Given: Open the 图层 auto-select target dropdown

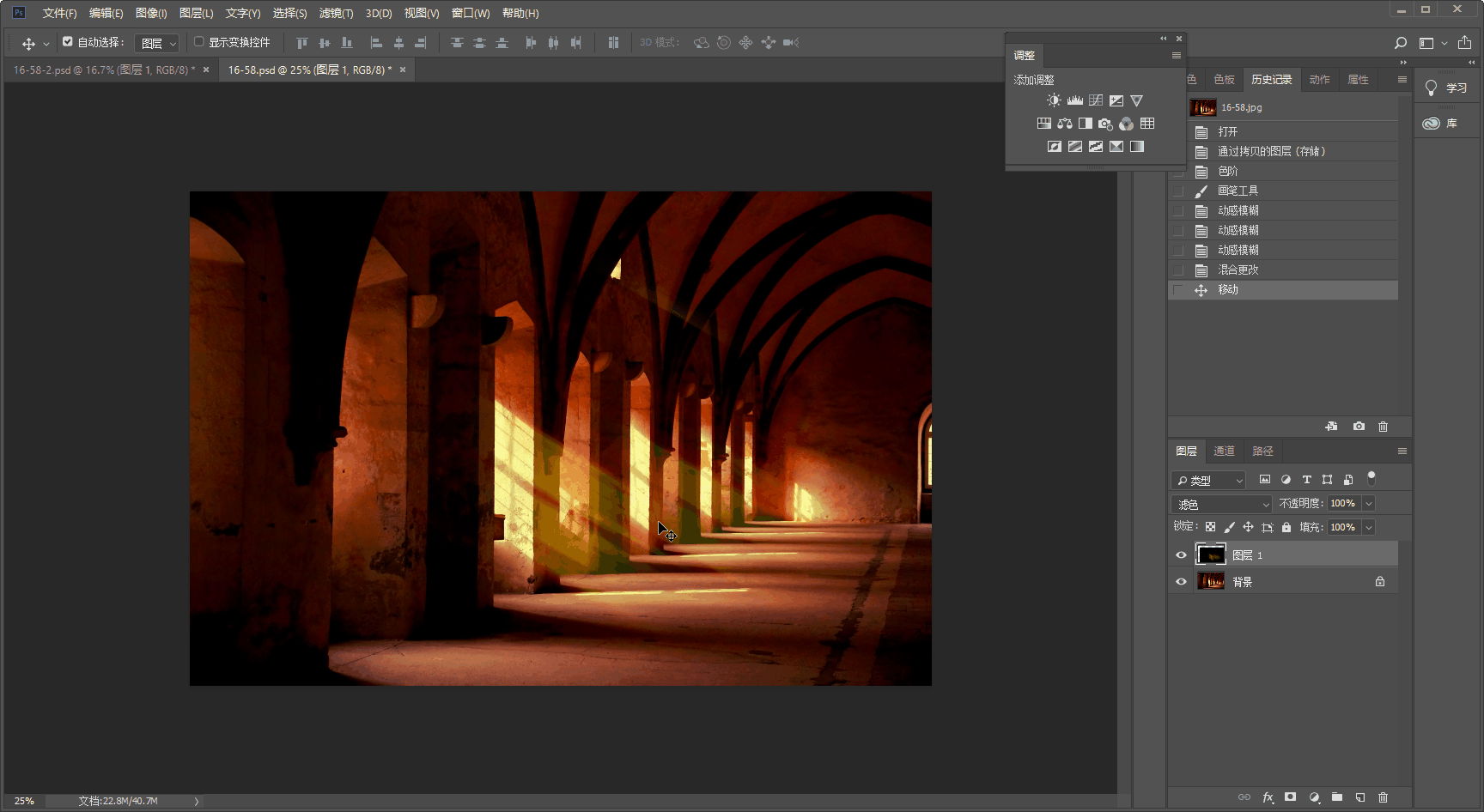Looking at the screenshot, I should point(157,43).
